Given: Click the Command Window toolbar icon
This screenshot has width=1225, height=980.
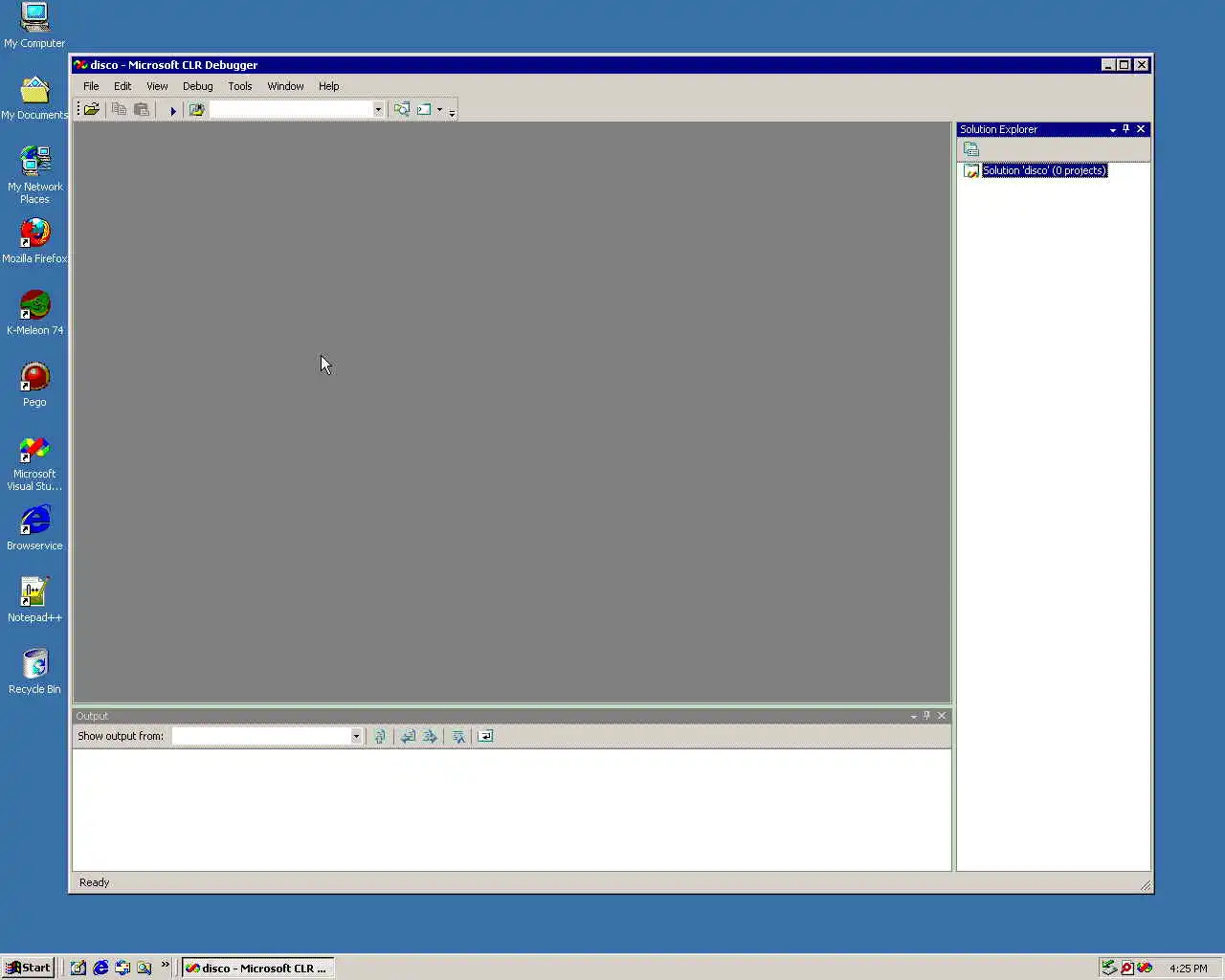Looking at the screenshot, I should pos(424,110).
